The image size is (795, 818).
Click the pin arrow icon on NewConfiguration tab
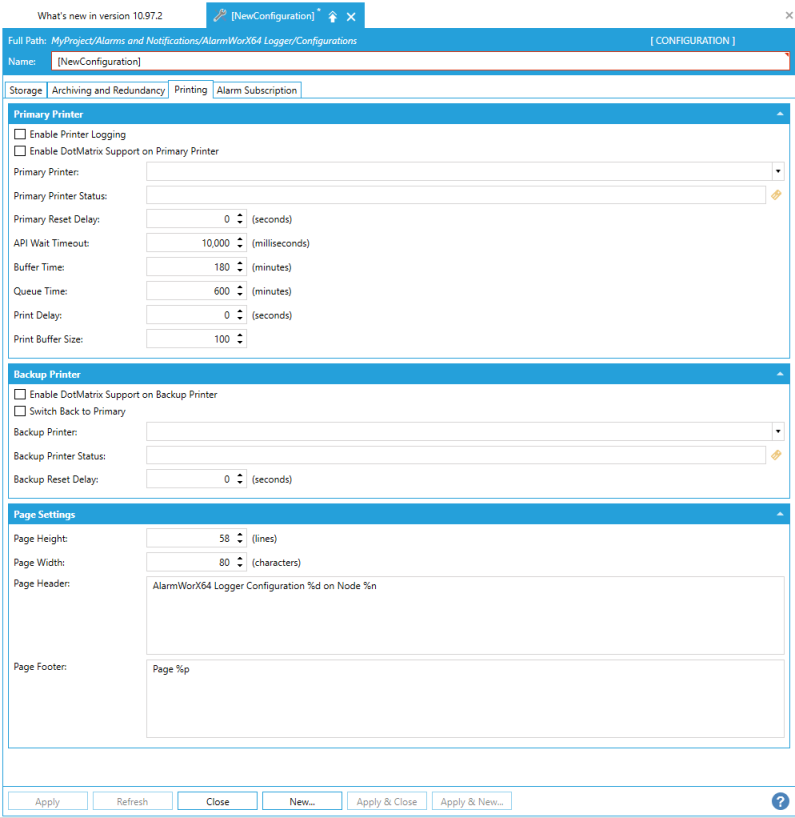click(333, 17)
